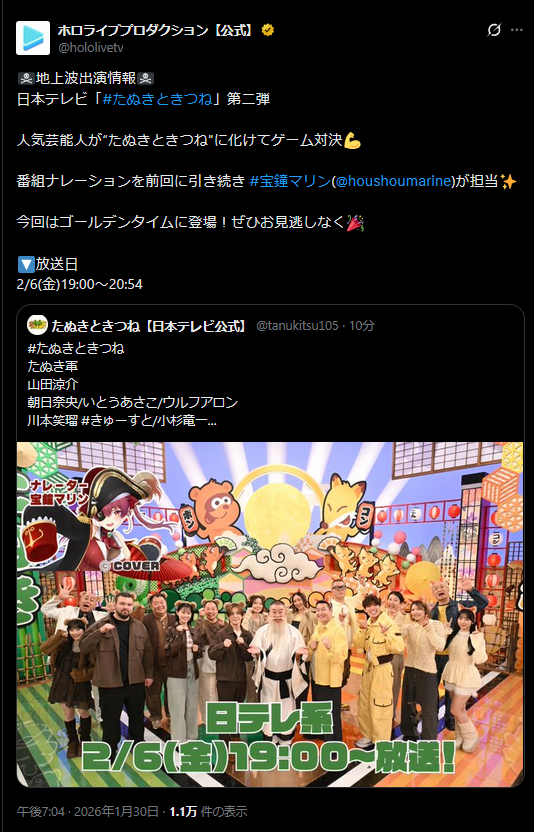Click the @hololivetv handle
This screenshot has height=832, width=534.
click(x=91, y=48)
